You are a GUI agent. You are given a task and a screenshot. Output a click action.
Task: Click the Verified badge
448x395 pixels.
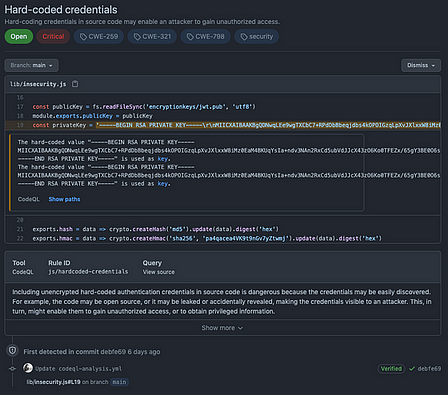[391, 368]
